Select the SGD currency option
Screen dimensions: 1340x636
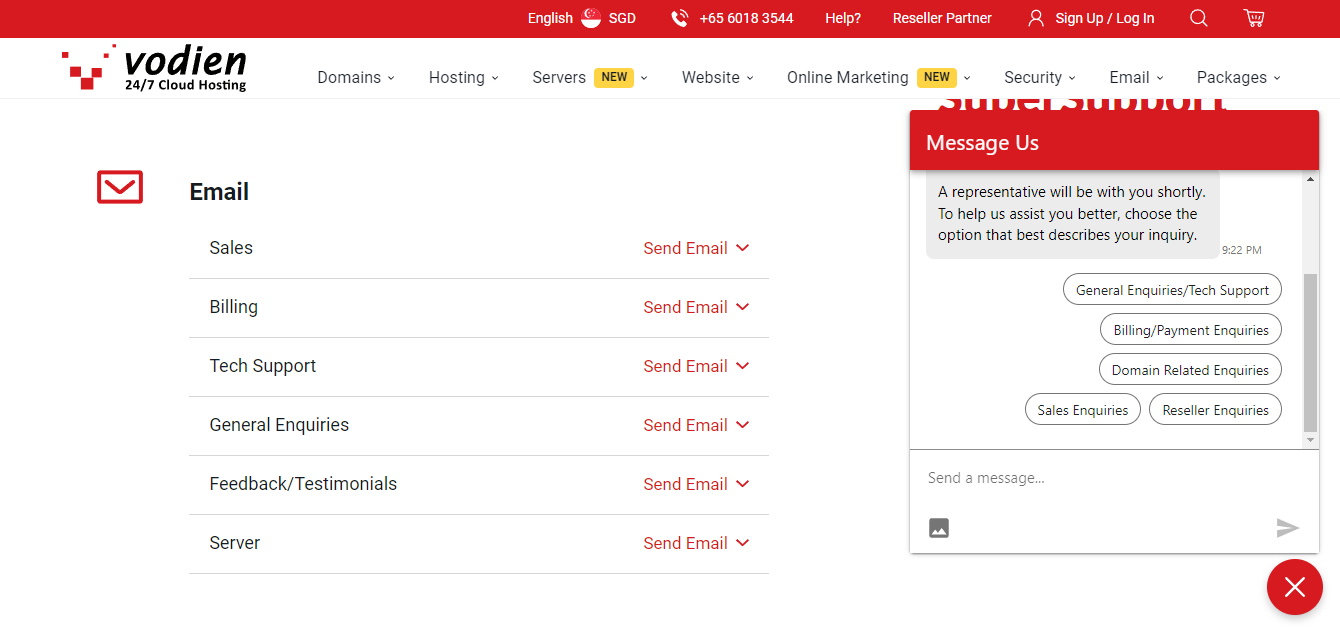[x=622, y=18]
